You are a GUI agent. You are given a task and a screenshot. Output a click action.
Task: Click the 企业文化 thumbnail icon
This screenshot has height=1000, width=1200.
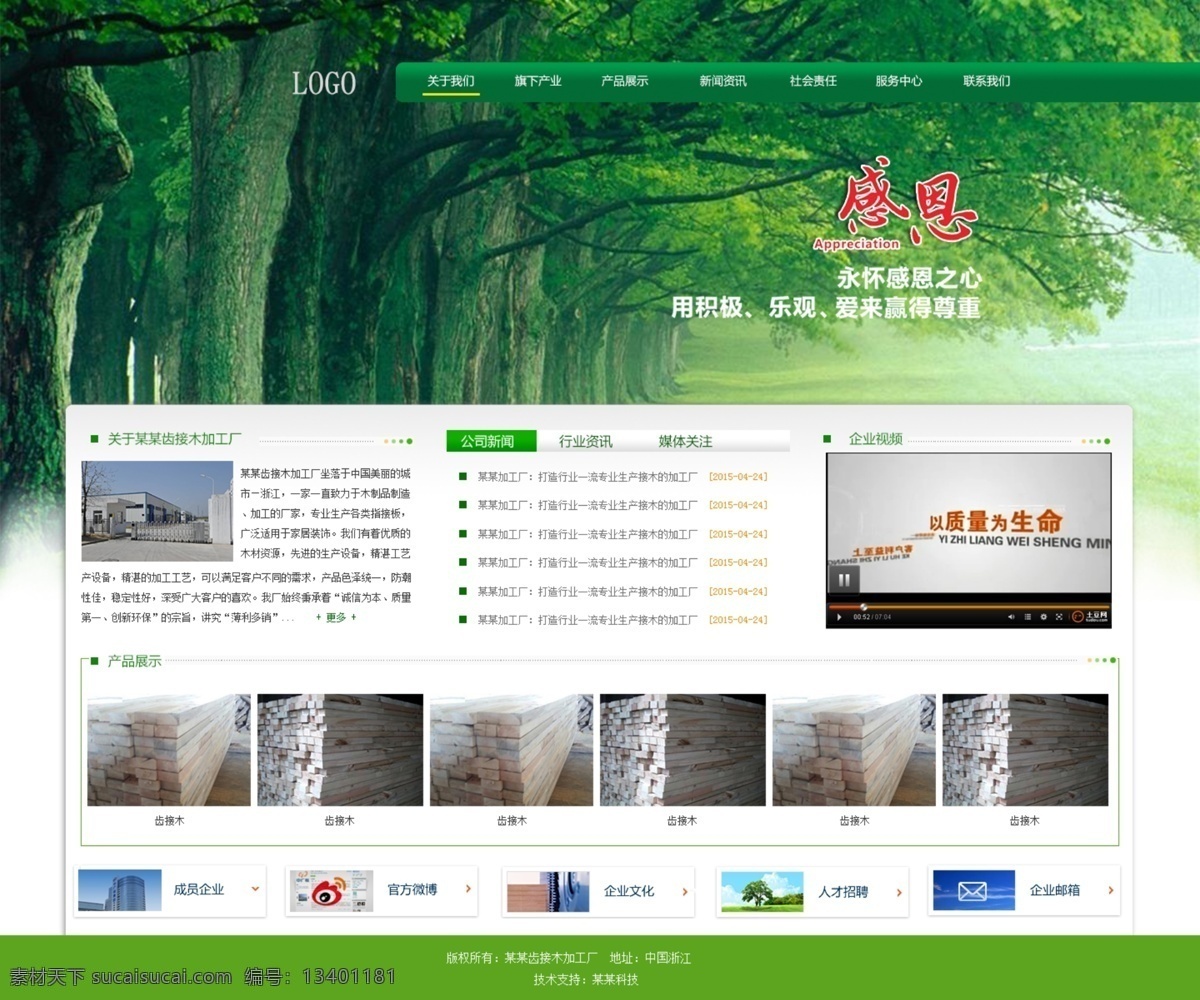pyautogui.click(x=548, y=891)
